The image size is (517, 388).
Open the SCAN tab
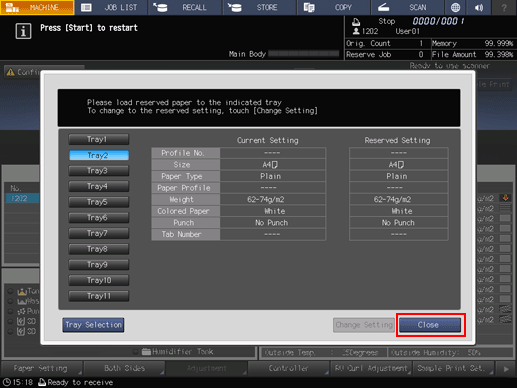point(408,7)
